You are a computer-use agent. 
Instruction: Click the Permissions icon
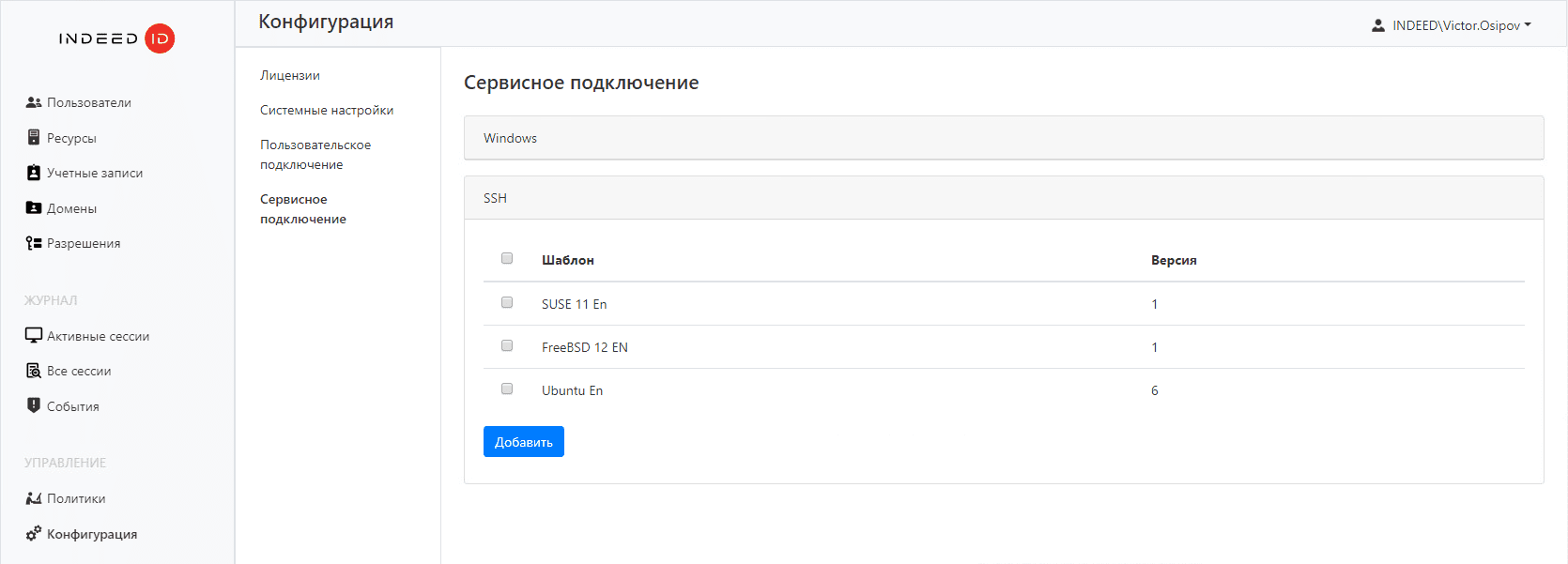pos(34,243)
